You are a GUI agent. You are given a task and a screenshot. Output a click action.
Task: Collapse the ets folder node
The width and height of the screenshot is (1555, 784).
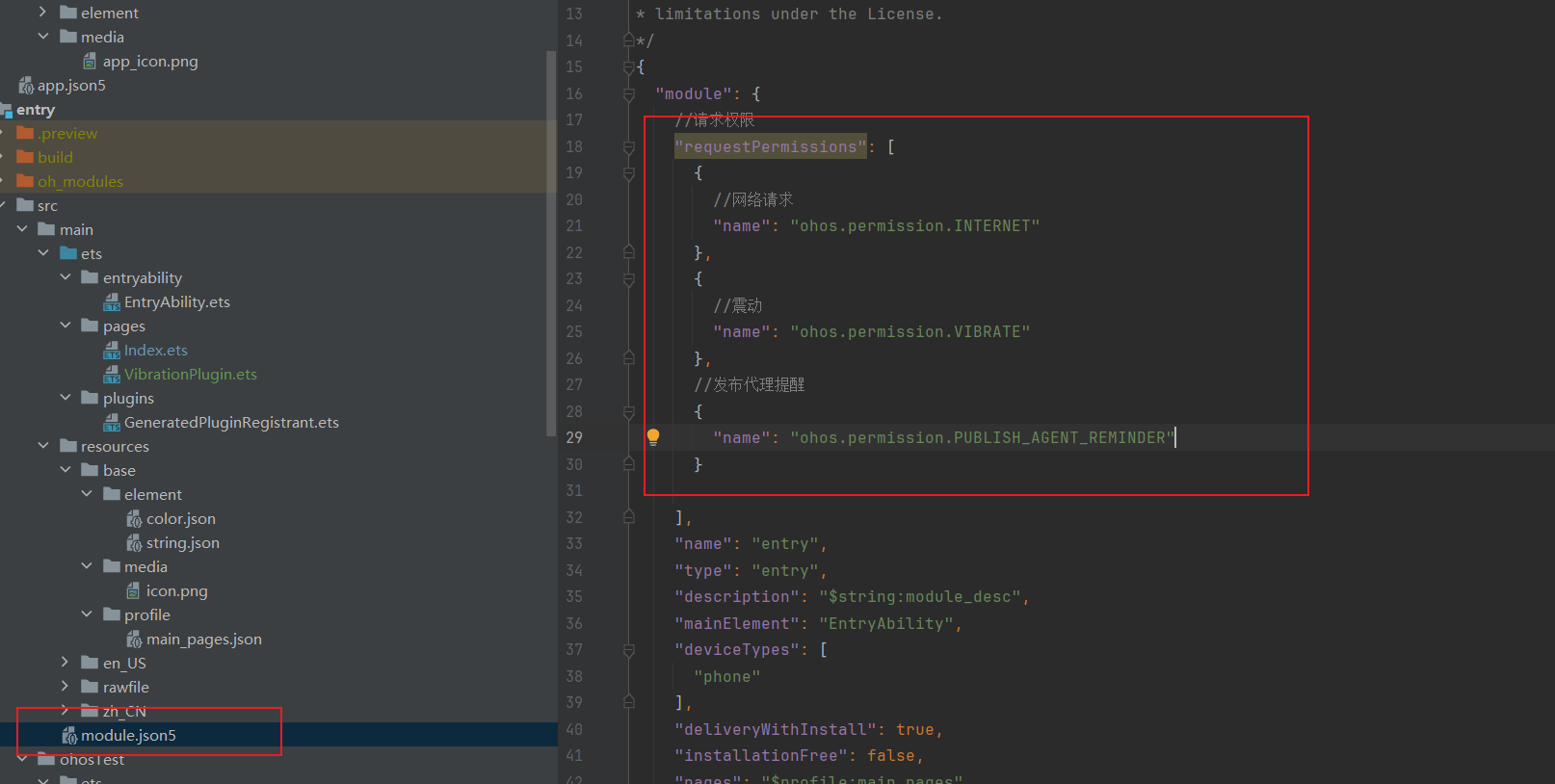[43, 253]
